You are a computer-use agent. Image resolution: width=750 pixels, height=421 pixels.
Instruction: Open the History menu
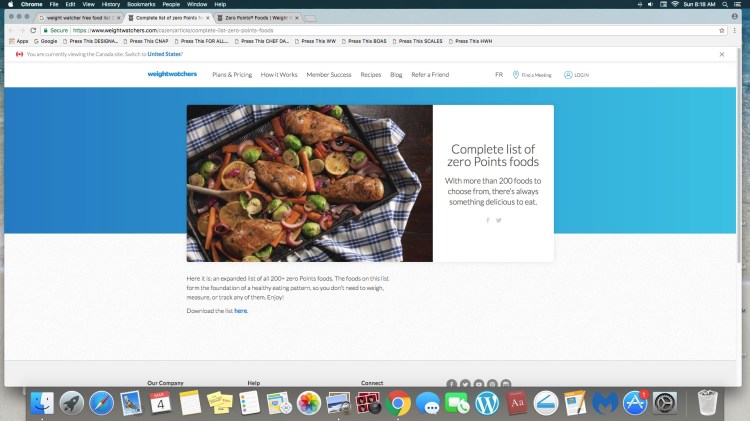click(110, 4)
